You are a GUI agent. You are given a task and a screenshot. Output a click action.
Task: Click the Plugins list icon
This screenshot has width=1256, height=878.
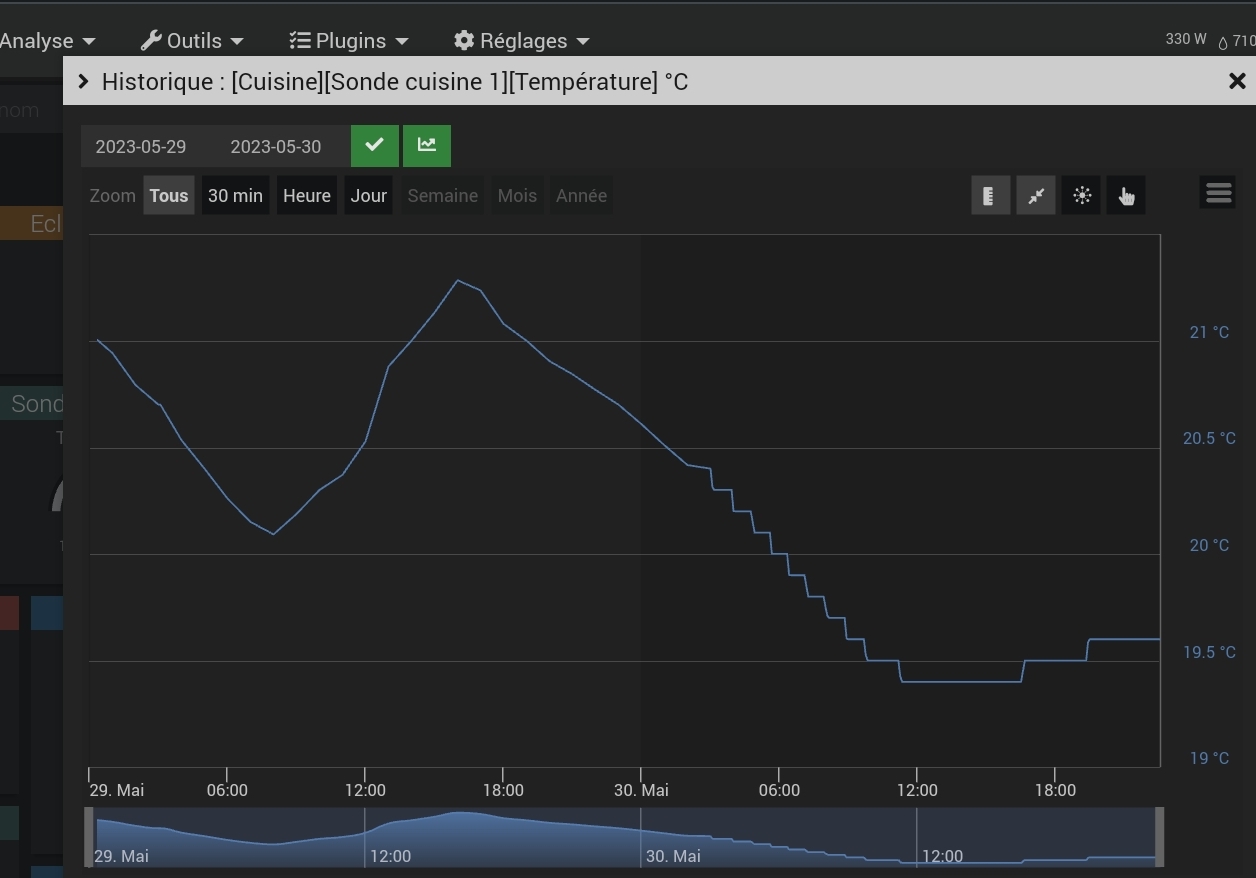pos(300,41)
